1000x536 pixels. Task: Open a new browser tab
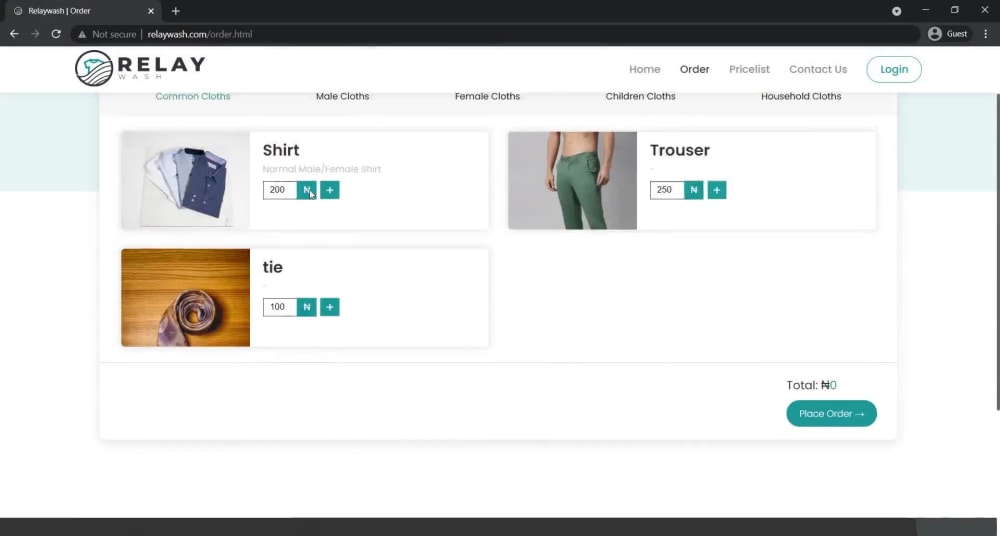(175, 11)
